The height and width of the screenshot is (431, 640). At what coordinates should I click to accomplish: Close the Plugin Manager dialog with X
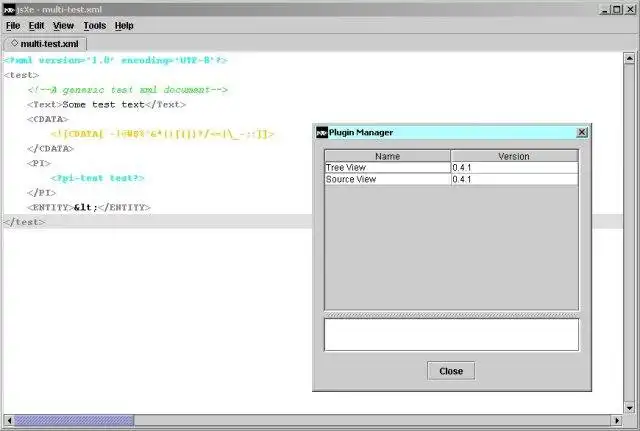click(582, 132)
